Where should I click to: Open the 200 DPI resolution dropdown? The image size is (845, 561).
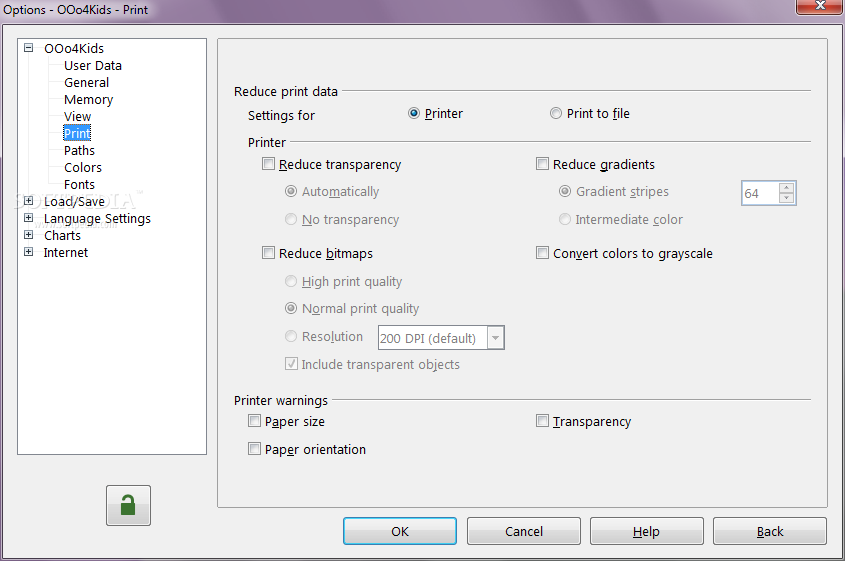coord(495,338)
